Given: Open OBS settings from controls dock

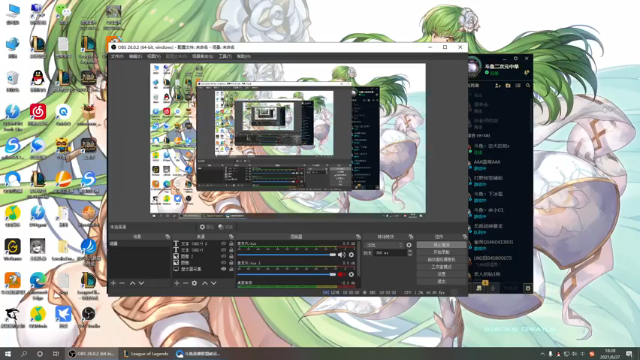Looking at the screenshot, I should pos(441,274).
